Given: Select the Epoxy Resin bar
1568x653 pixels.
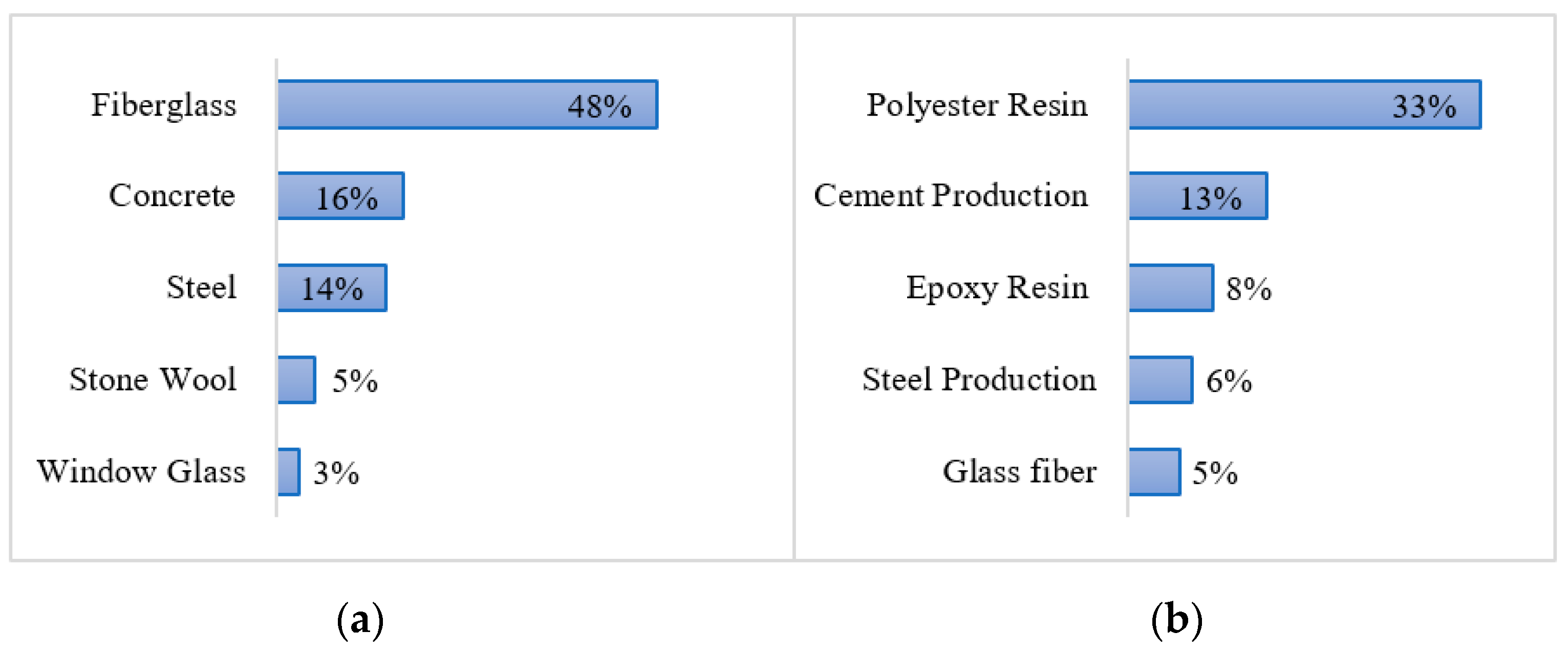Looking at the screenshot, I should [1171, 288].
